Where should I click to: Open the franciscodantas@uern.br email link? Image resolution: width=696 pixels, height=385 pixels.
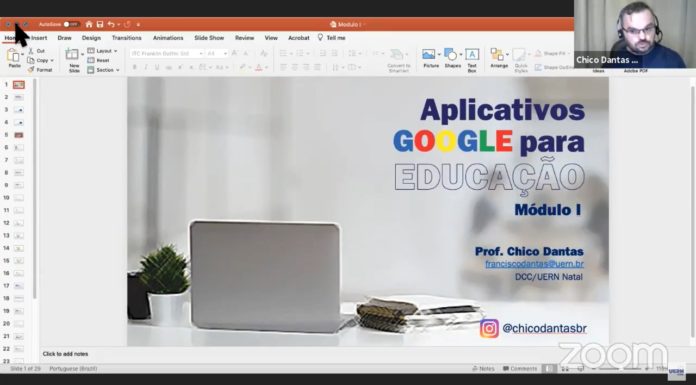pyautogui.click(x=534, y=264)
